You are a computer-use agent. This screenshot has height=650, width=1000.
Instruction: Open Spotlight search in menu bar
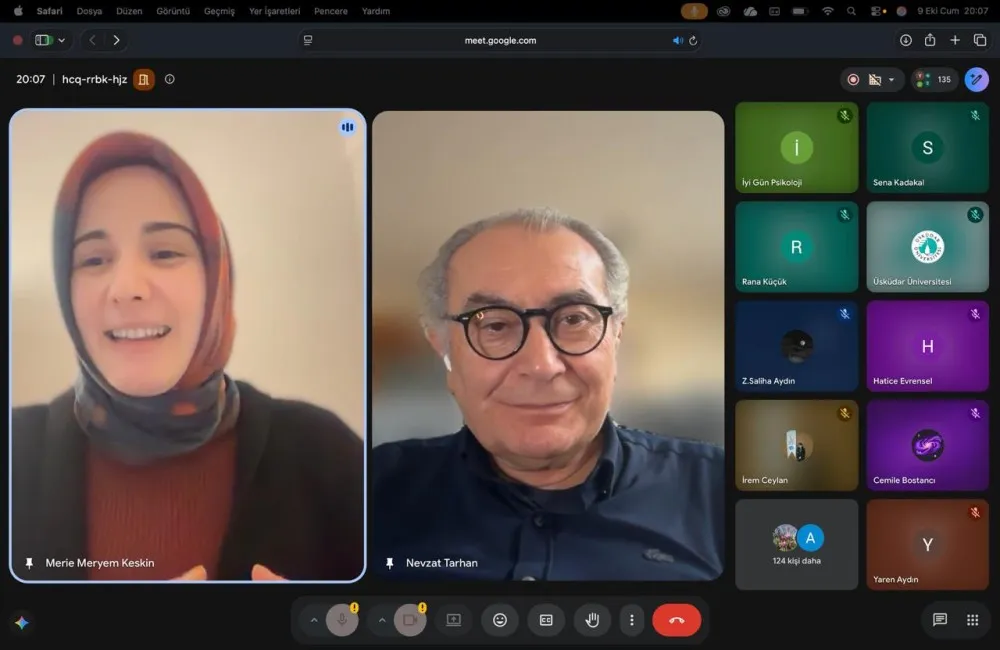[851, 11]
